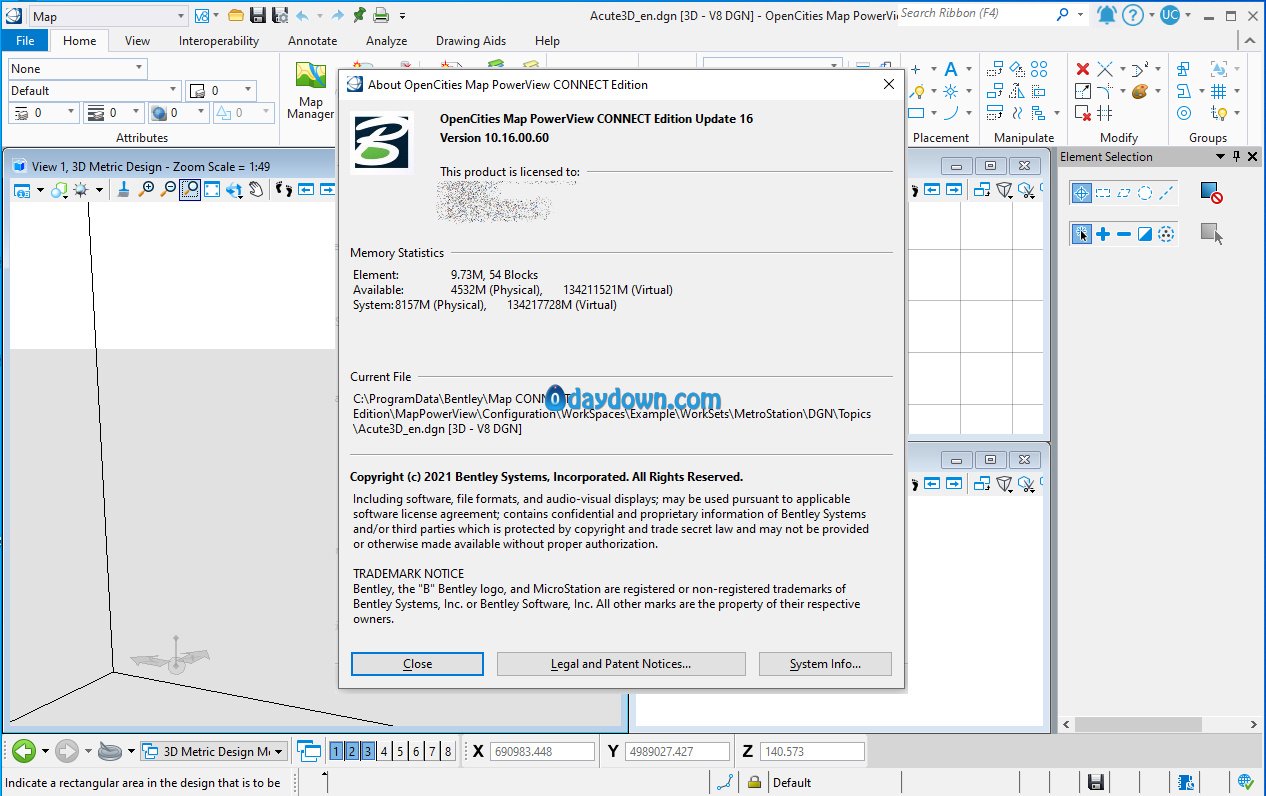1266x796 pixels.
Task: Click the Help question mark icon
Action: 1132,15
